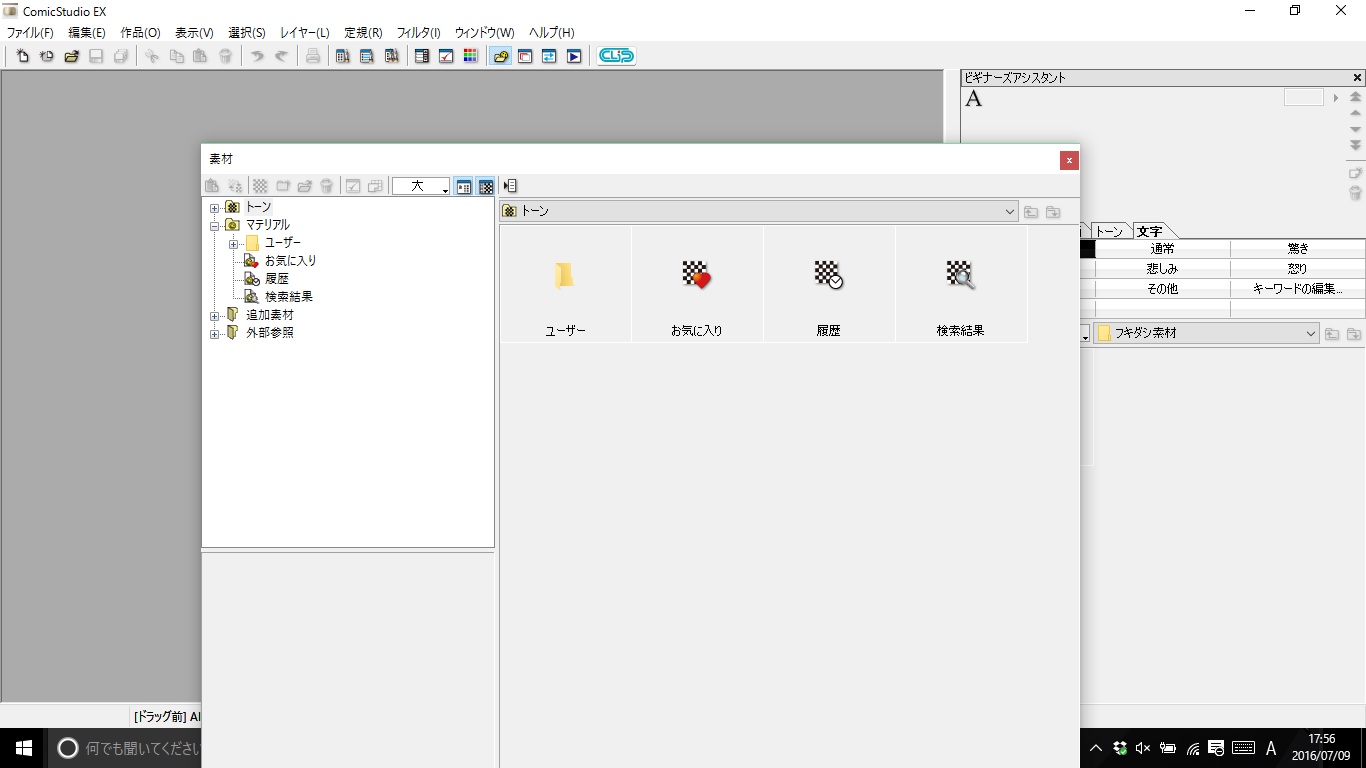Viewport: 1366px width, 768px height.
Task: Expand the トーン tree node
Action: (x=215, y=208)
